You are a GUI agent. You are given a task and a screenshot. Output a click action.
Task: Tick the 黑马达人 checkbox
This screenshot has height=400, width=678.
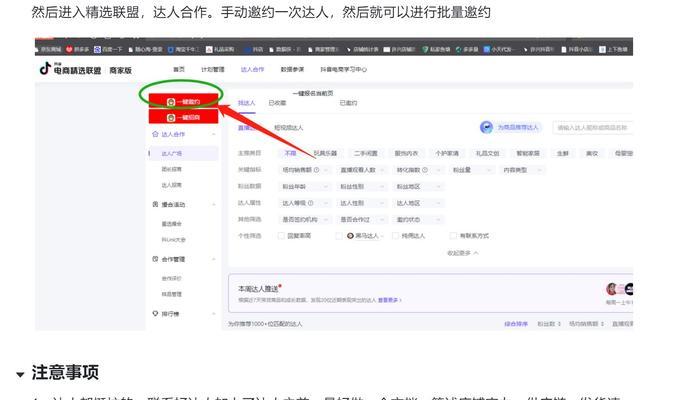(339, 236)
